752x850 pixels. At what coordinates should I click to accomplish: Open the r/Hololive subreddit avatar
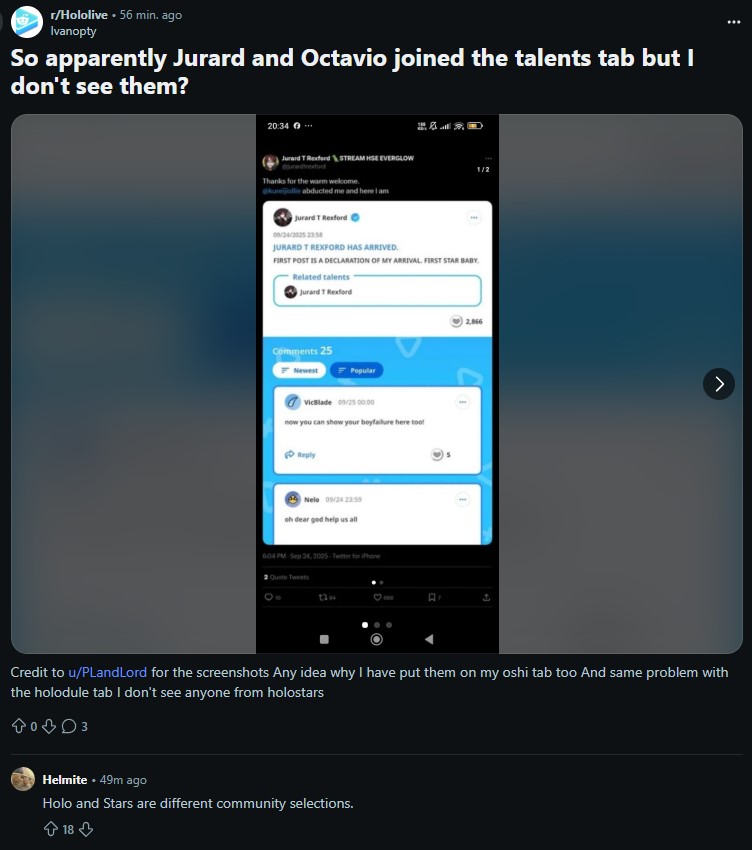(x=26, y=22)
